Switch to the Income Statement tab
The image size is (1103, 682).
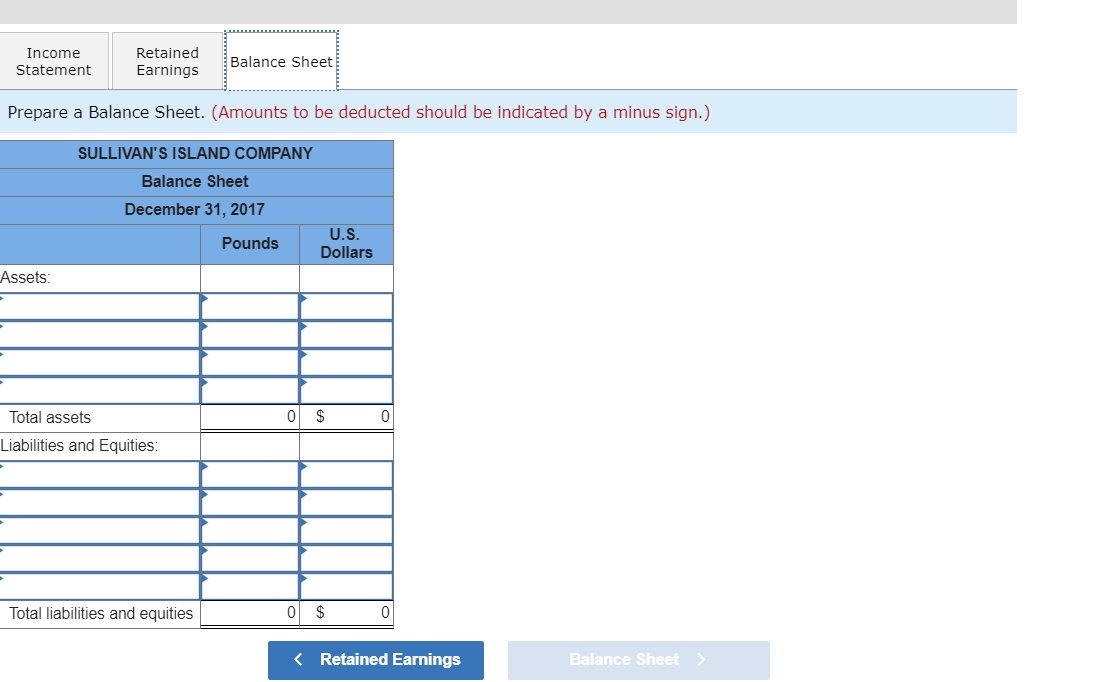click(54, 61)
